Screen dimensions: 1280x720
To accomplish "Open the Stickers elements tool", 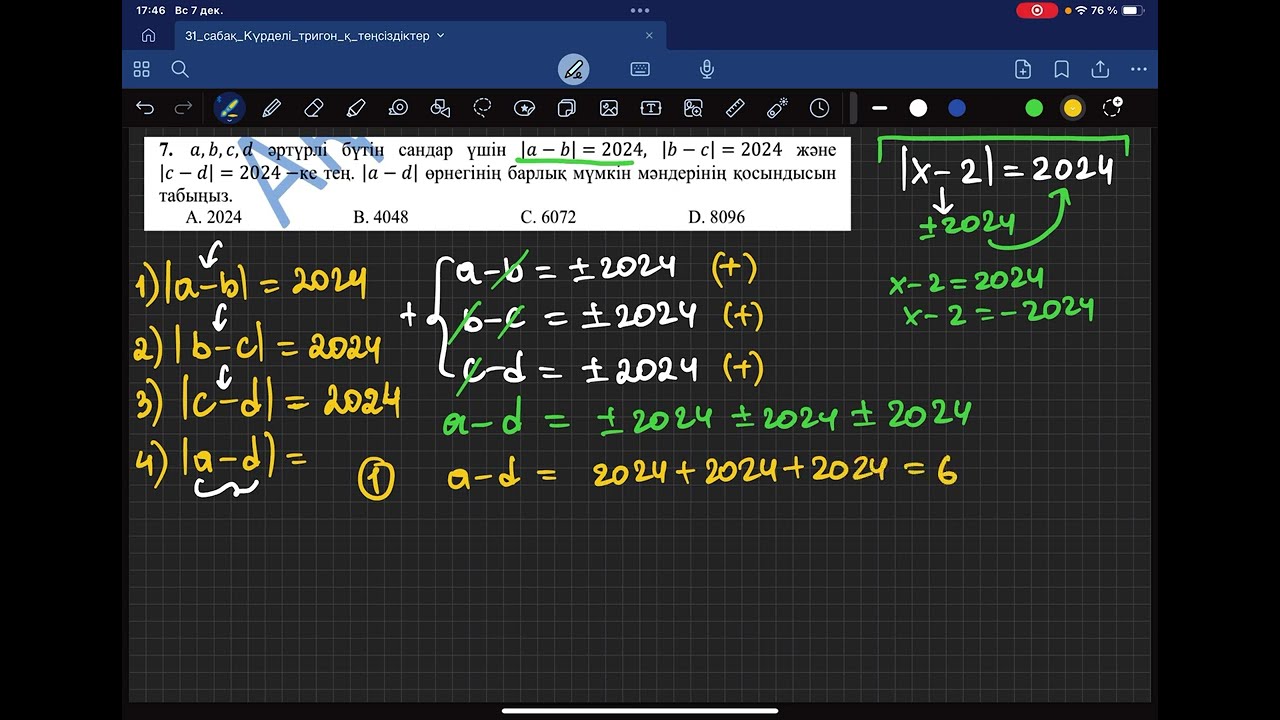I will pos(524,108).
